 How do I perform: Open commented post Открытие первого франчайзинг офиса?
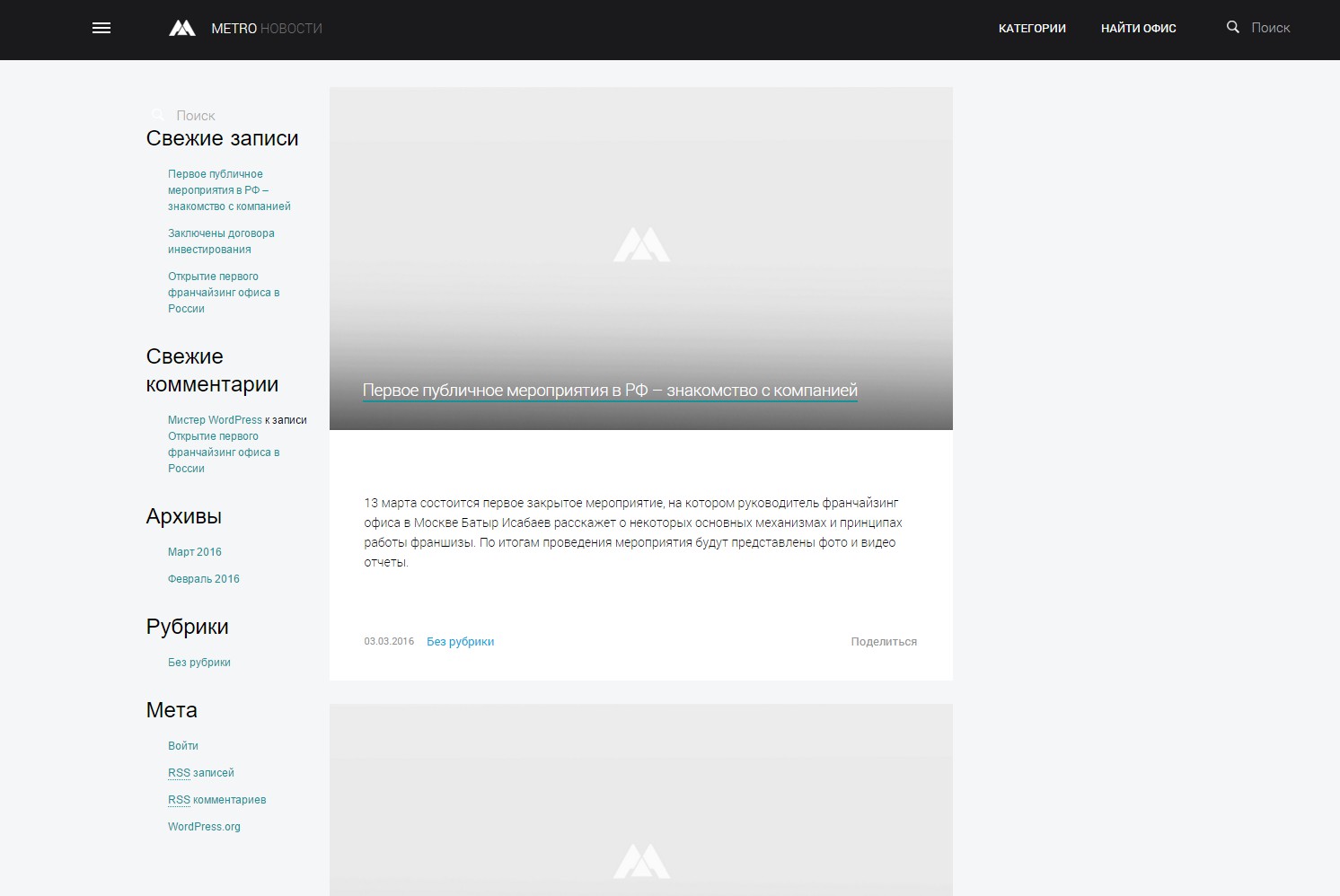[224, 452]
